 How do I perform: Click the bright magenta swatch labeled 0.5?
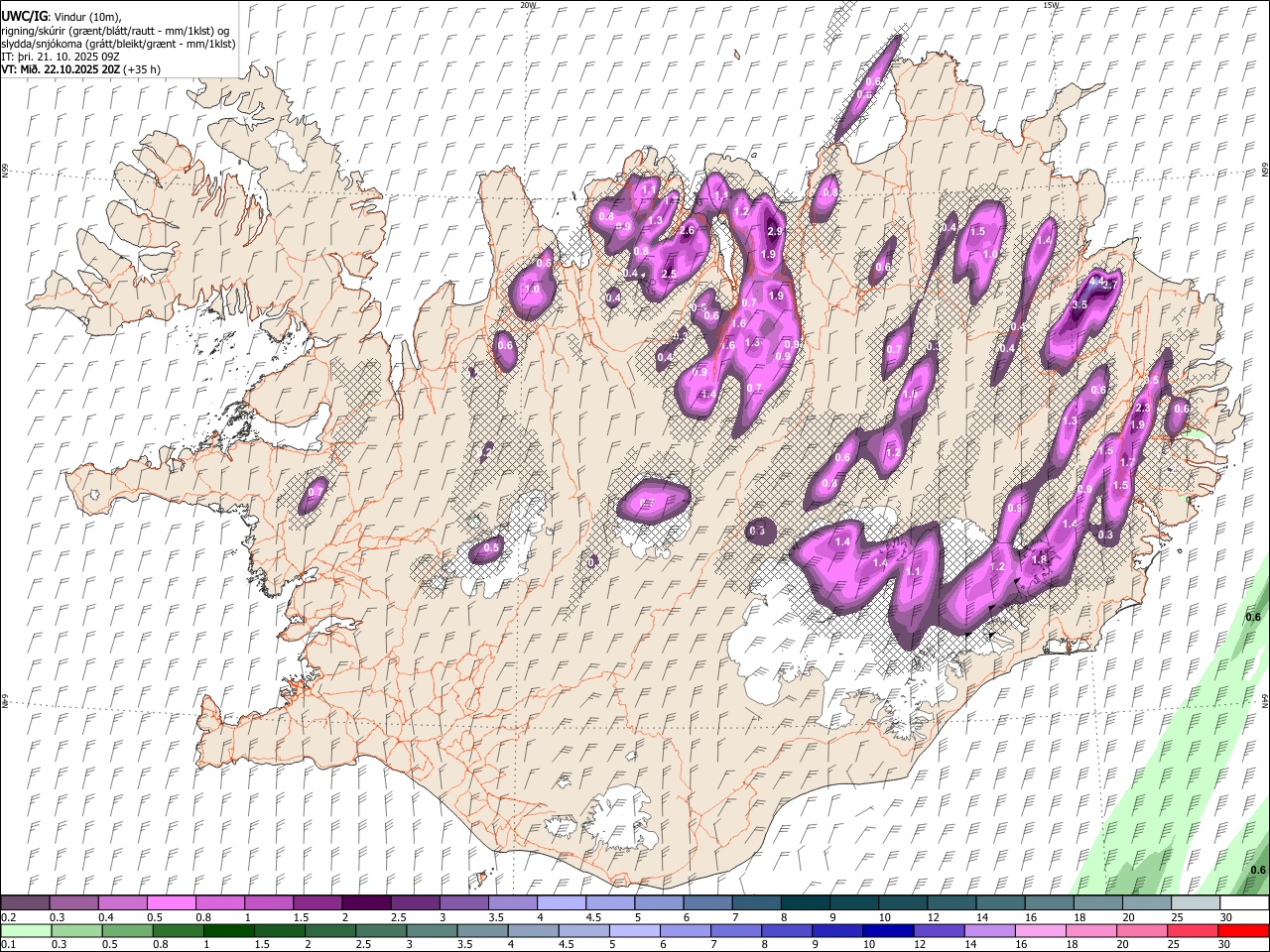[x=171, y=903]
